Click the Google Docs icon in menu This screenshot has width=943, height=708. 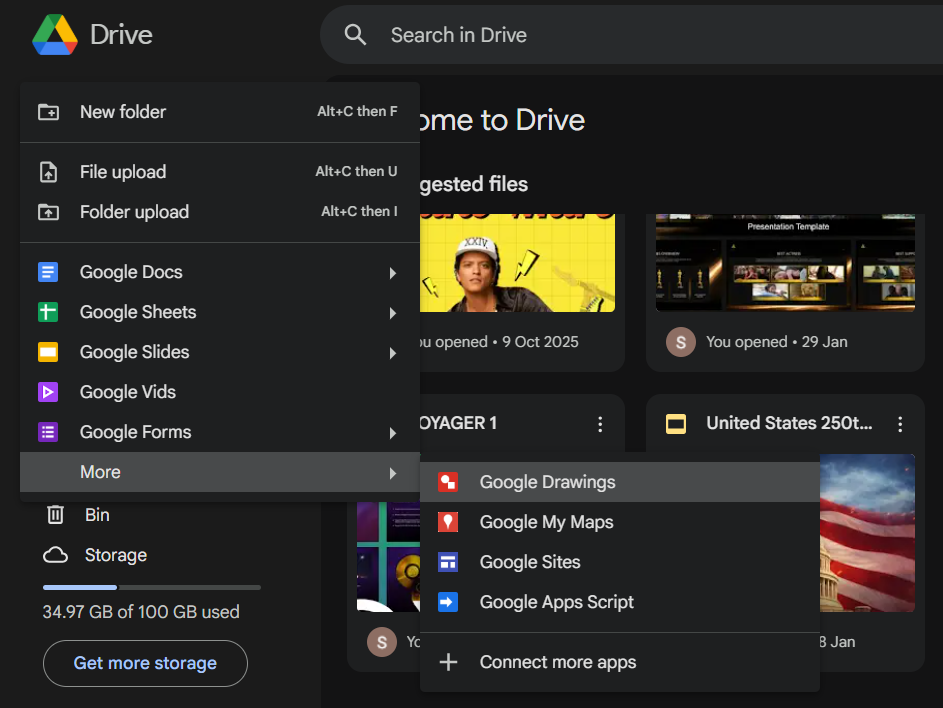point(48,272)
